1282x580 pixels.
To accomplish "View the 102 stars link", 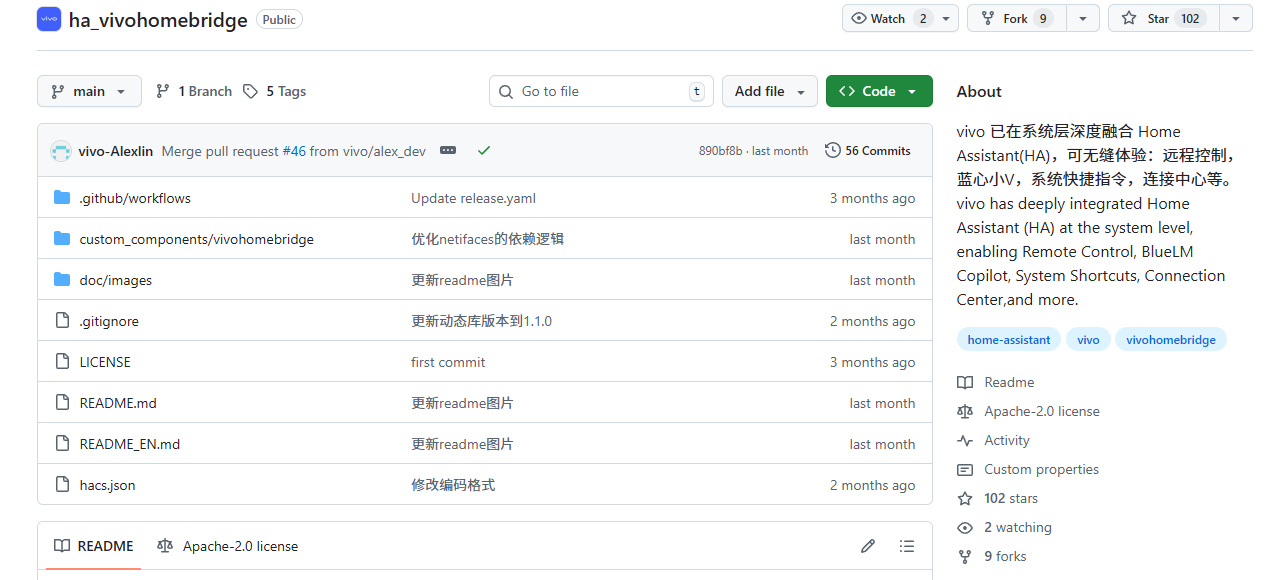I will 1011,498.
